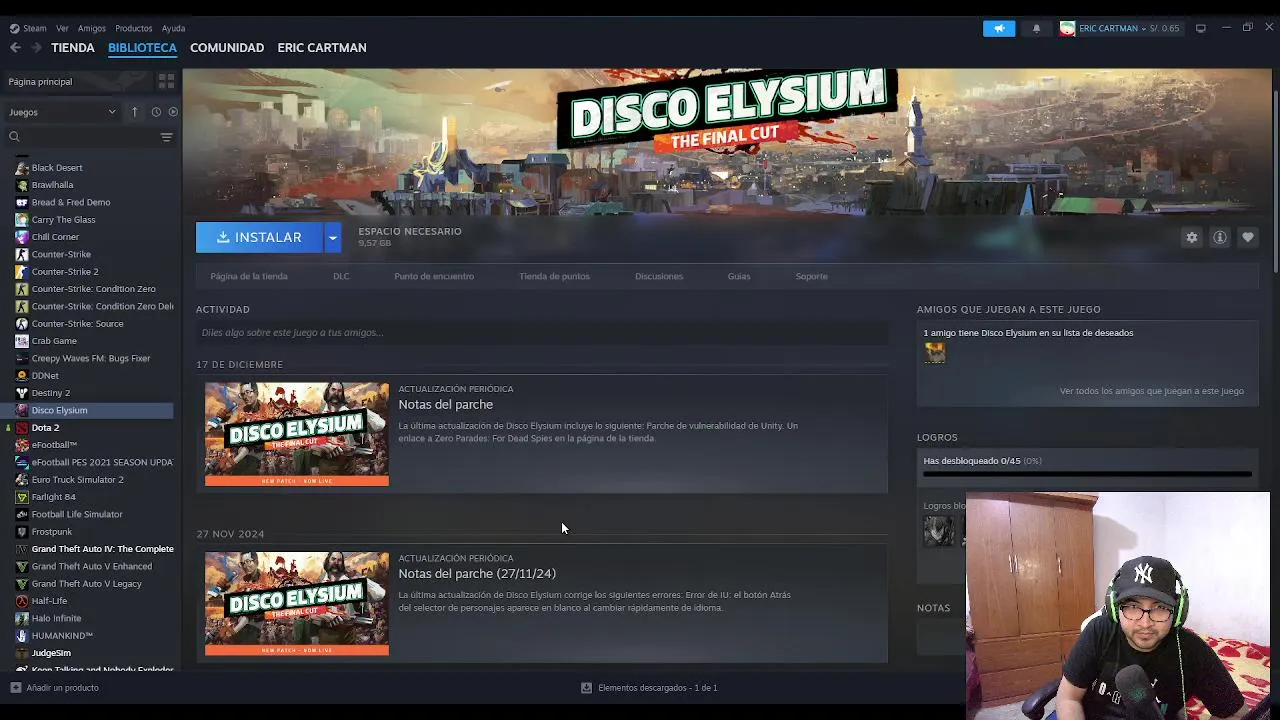The width and height of the screenshot is (1280, 720).
Task: Select the Dota 2 game icon
Action: (x=22, y=427)
